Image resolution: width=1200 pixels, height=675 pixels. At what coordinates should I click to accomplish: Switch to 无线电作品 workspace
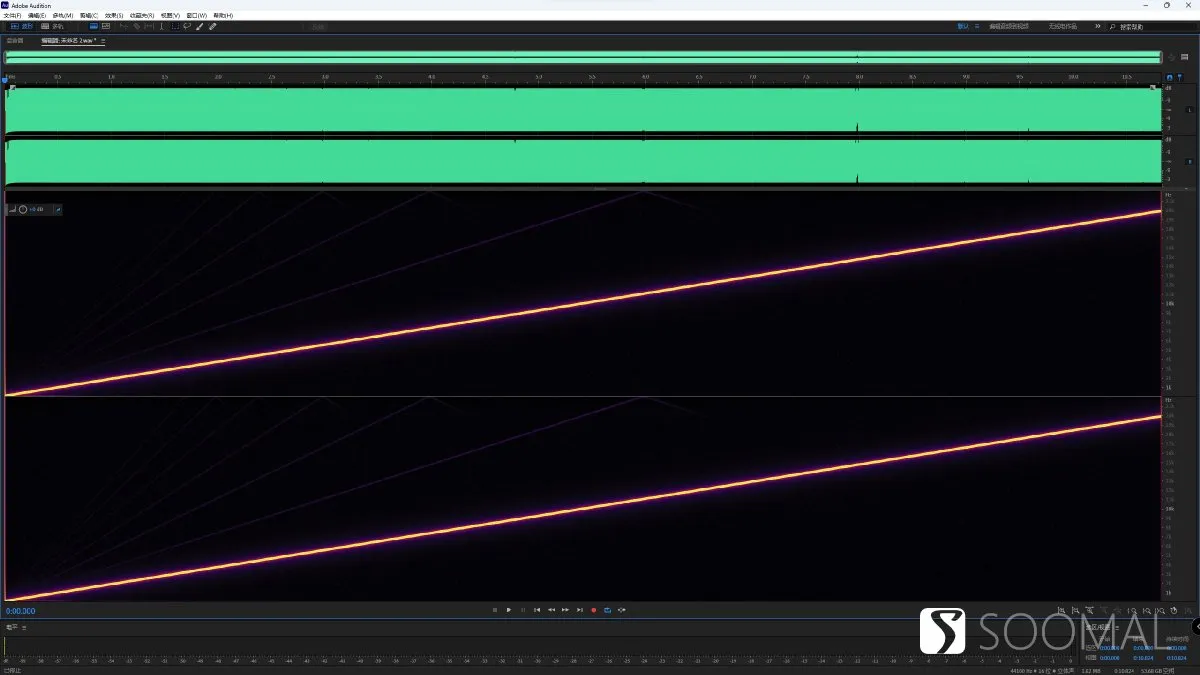tap(1063, 26)
